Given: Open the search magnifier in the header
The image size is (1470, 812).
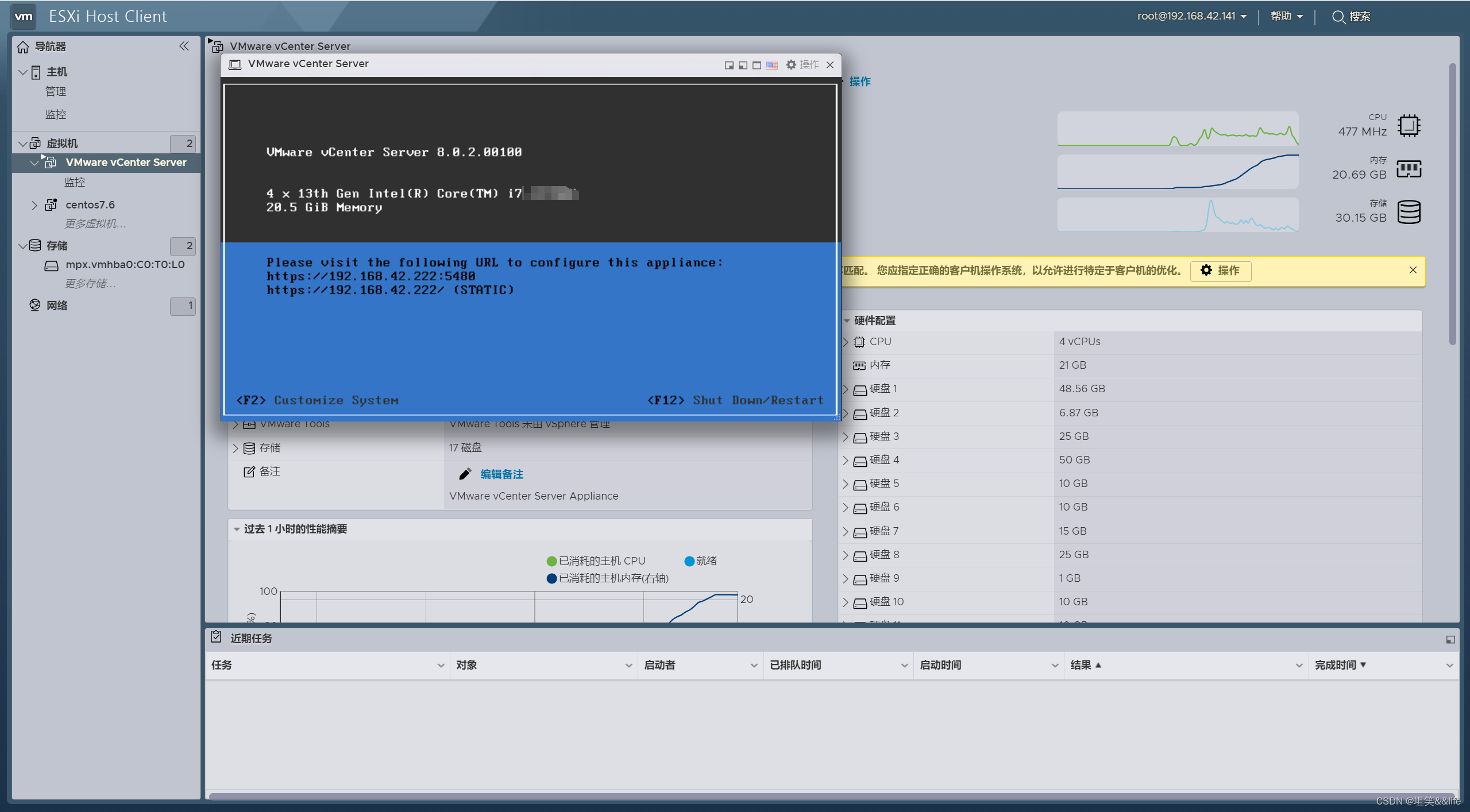Looking at the screenshot, I should pyautogui.click(x=1338, y=17).
